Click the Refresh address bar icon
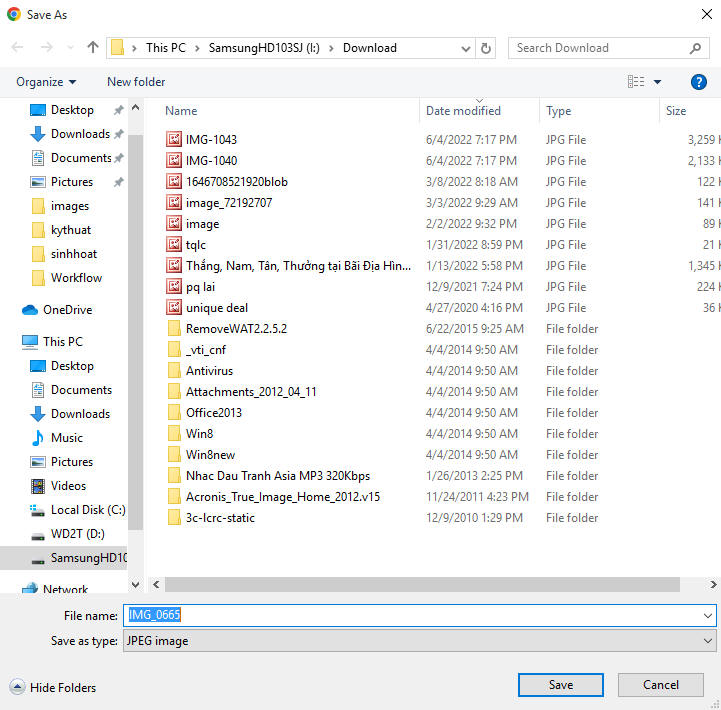The width and height of the screenshot is (721, 710). pyautogui.click(x=486, y=48)
